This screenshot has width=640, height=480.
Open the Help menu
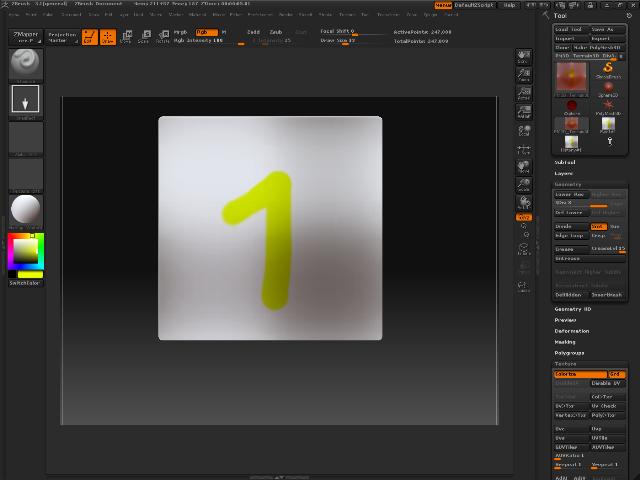[x=509, y=5]
